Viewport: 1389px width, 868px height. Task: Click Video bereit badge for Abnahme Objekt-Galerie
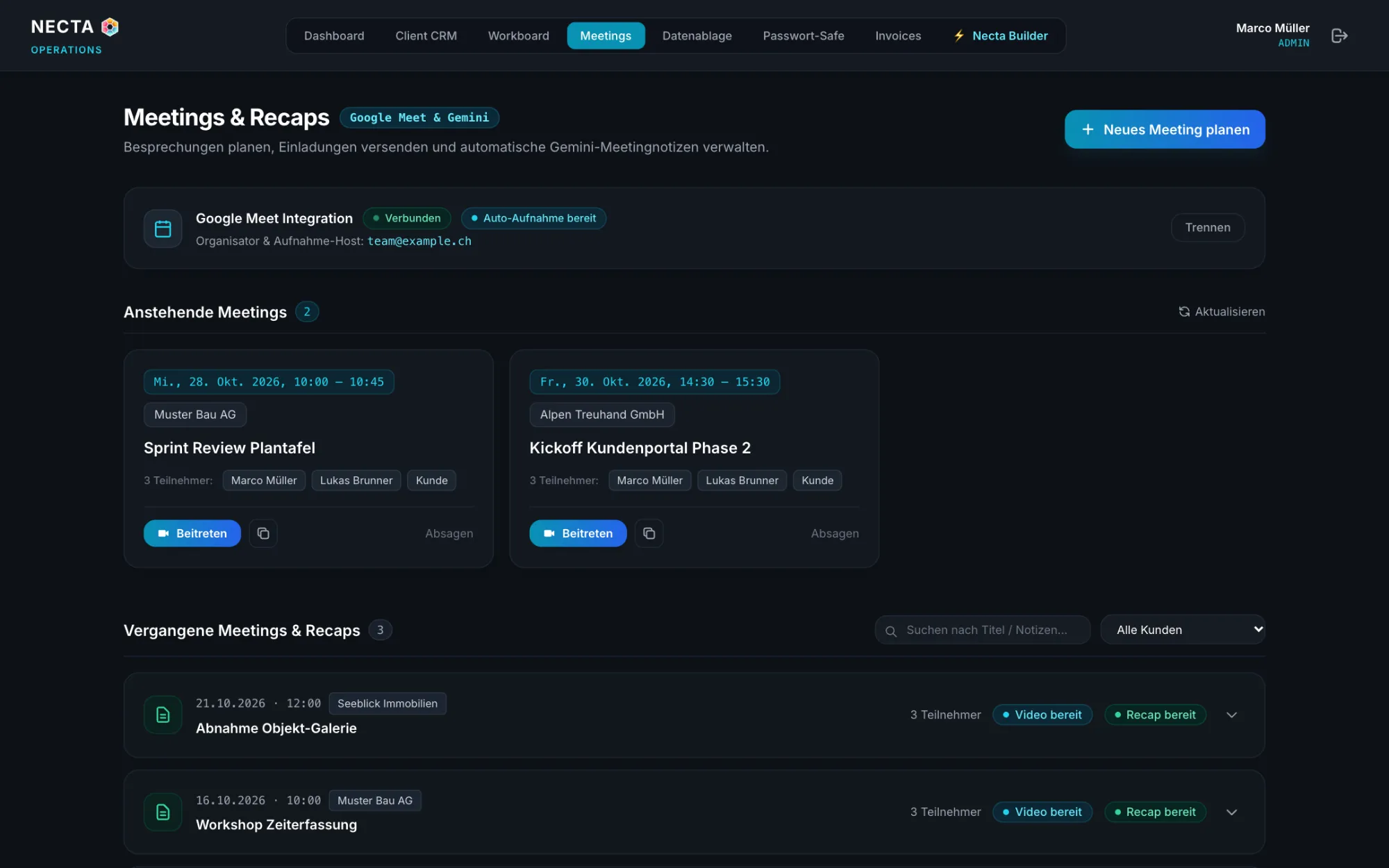[1042, 715]
